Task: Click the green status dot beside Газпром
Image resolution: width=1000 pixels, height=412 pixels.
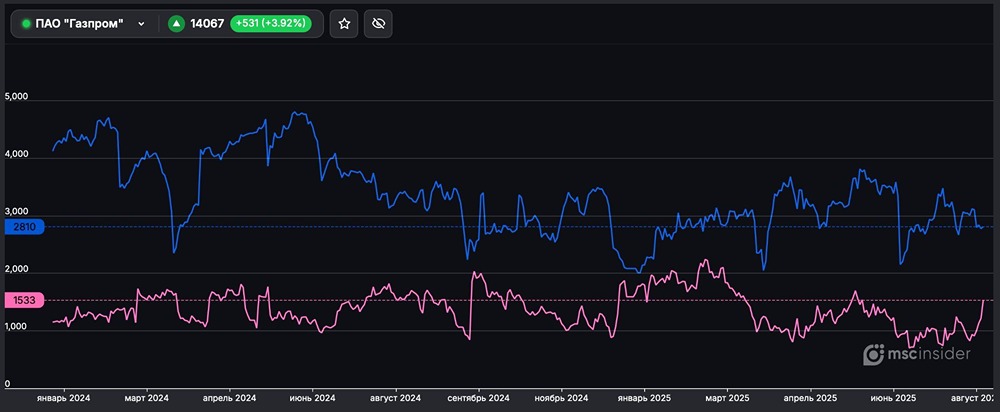Action: coord(26,23)
